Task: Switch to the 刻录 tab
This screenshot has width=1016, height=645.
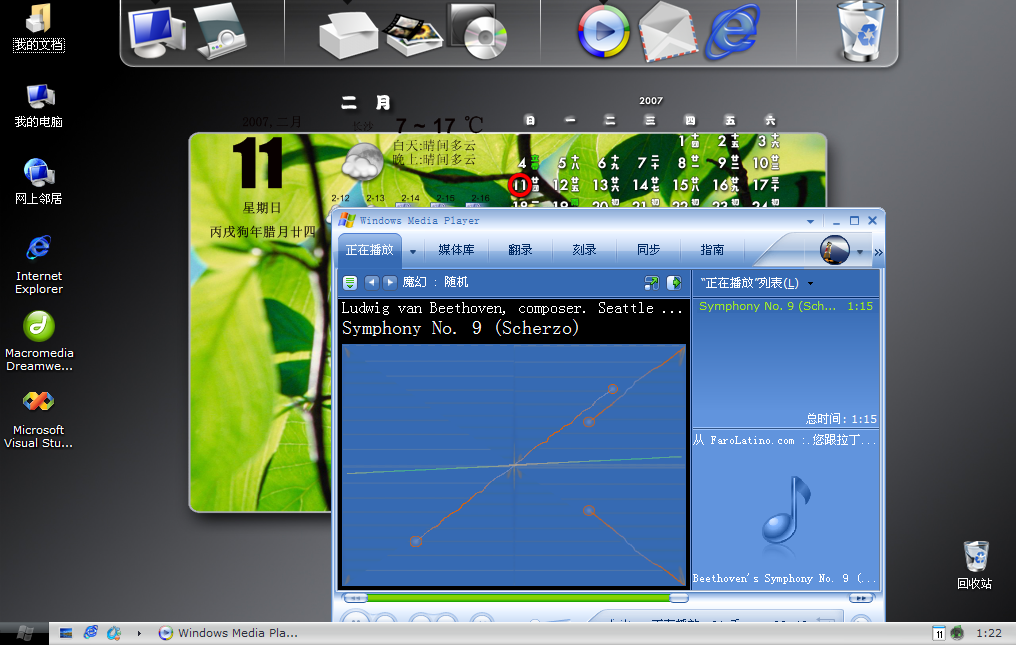Action: pyautogui.click(x=584, y=250)
